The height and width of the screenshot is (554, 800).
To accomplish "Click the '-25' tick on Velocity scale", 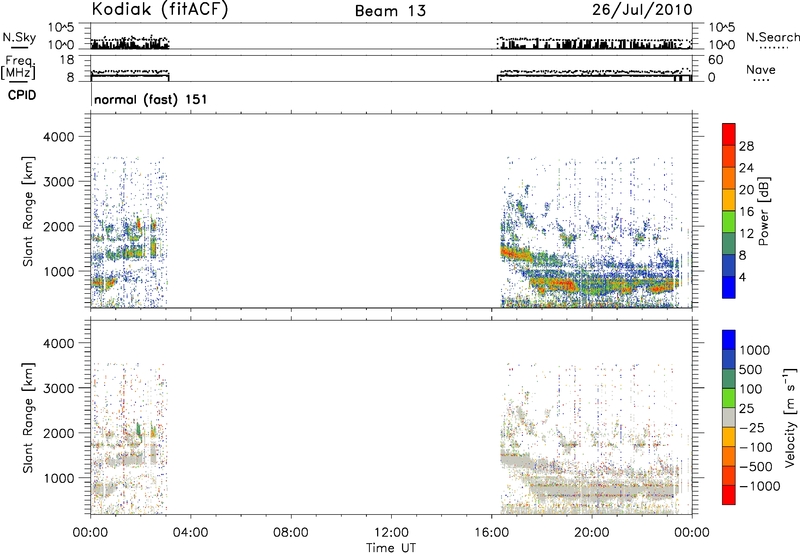I will [752, 427].
